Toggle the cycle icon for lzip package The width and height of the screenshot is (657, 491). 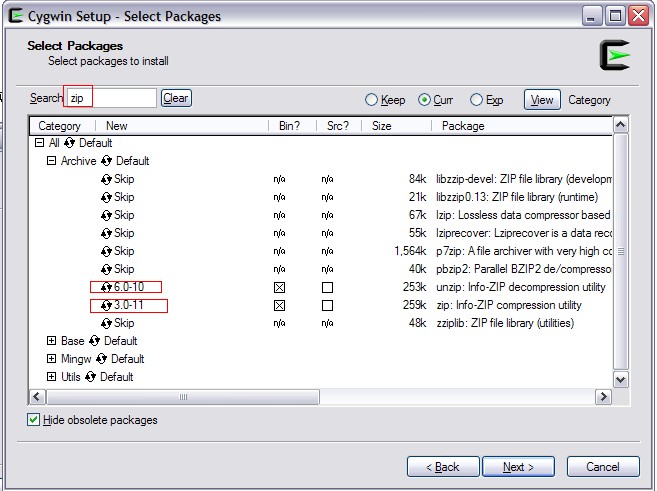pos(106,215)
